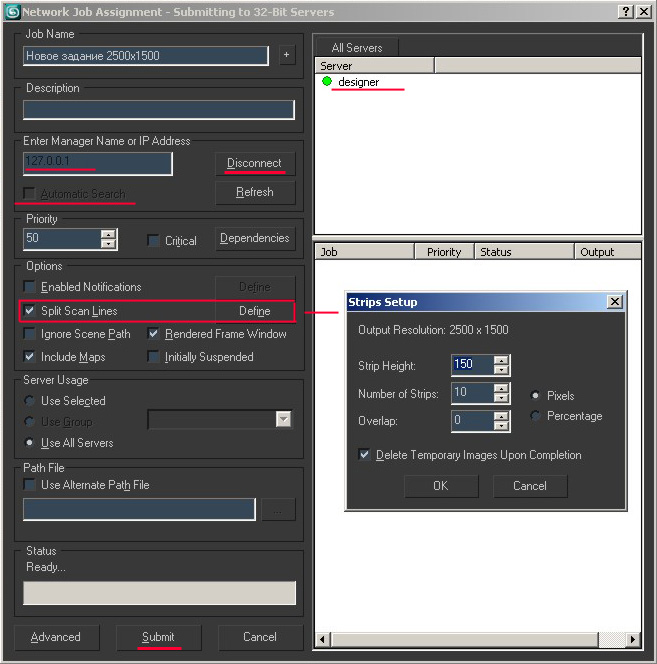Choose the Use Selected server option
The width and height of the screenshot is (657, 664).
coord(30,401)
